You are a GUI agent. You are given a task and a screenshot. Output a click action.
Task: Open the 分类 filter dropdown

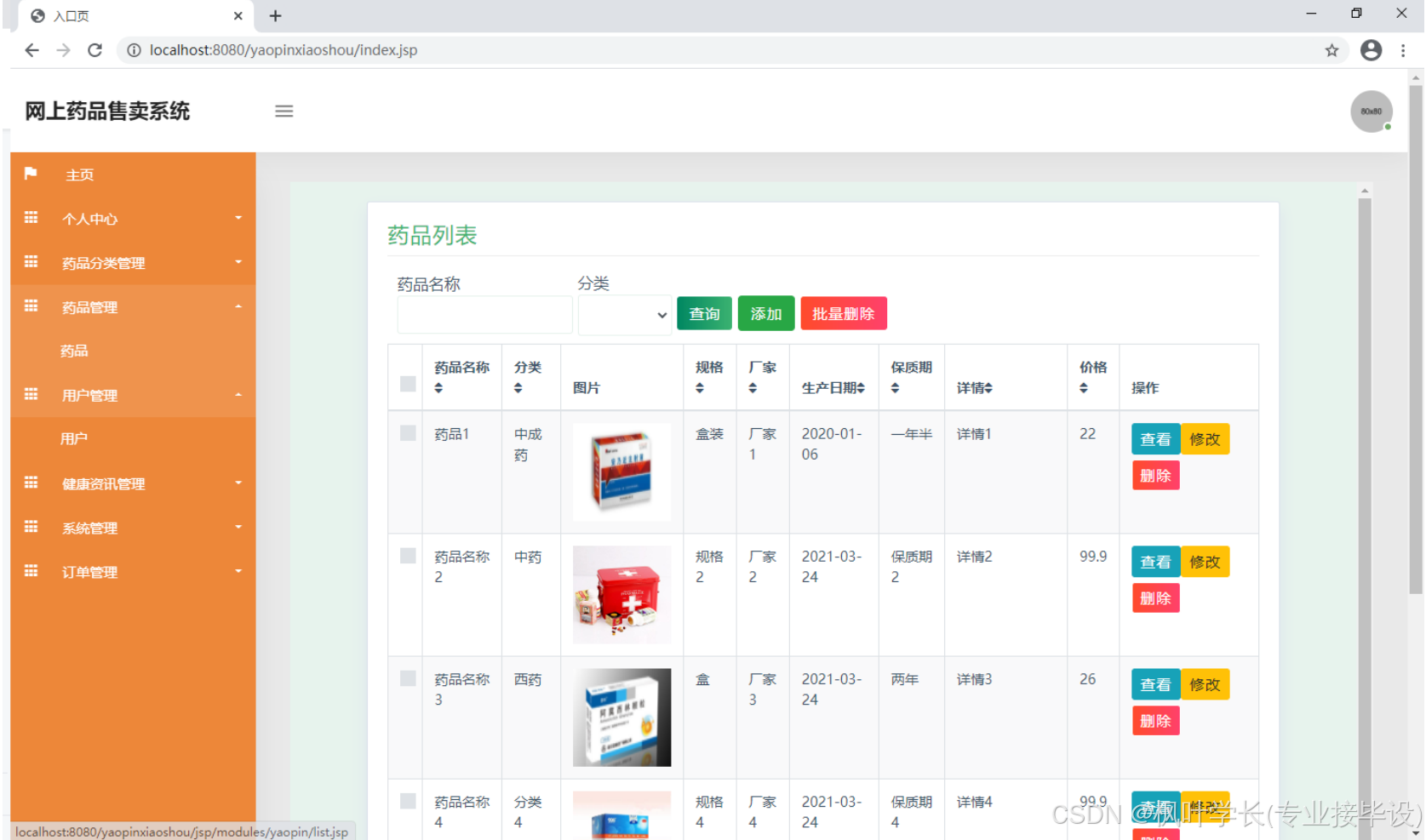click(x=625, y=315)
